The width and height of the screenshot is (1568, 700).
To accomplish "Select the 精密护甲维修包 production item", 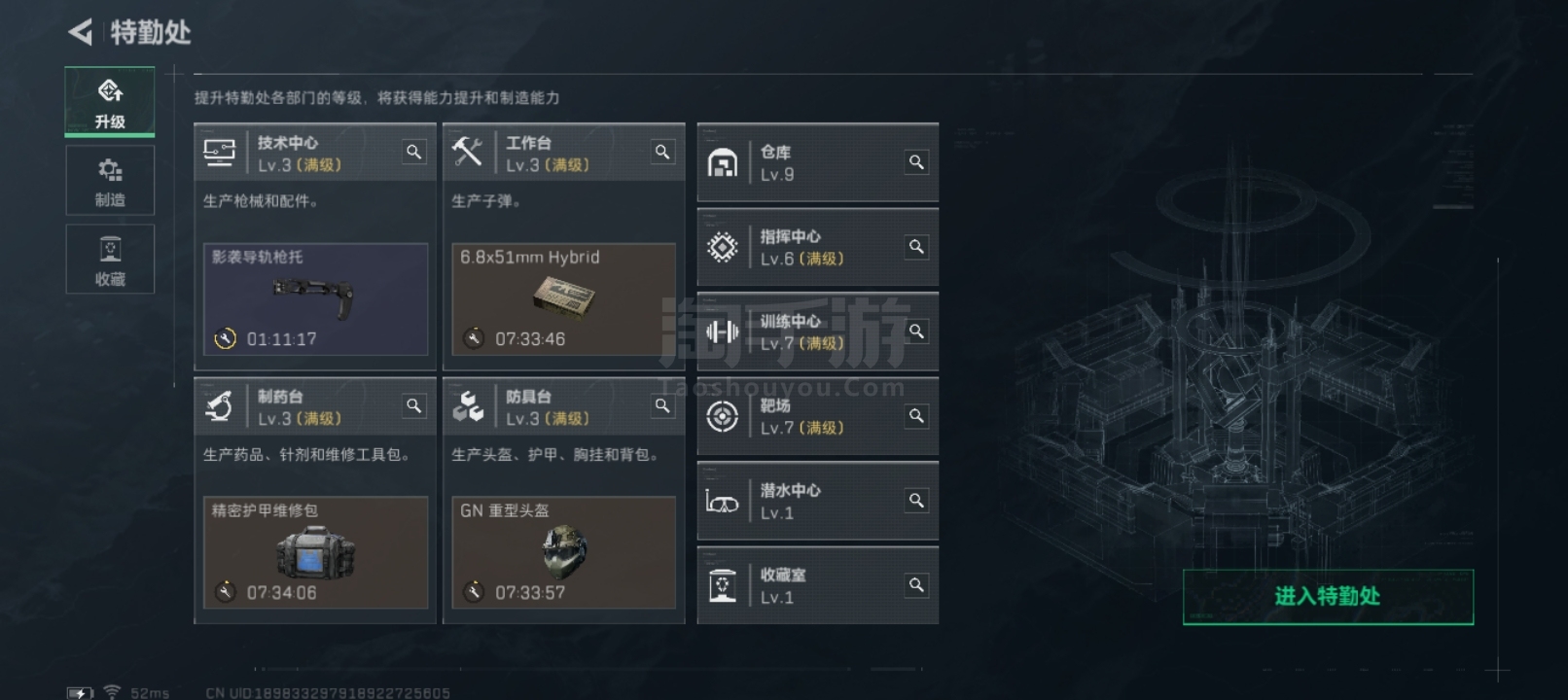I will coord(315,553).
